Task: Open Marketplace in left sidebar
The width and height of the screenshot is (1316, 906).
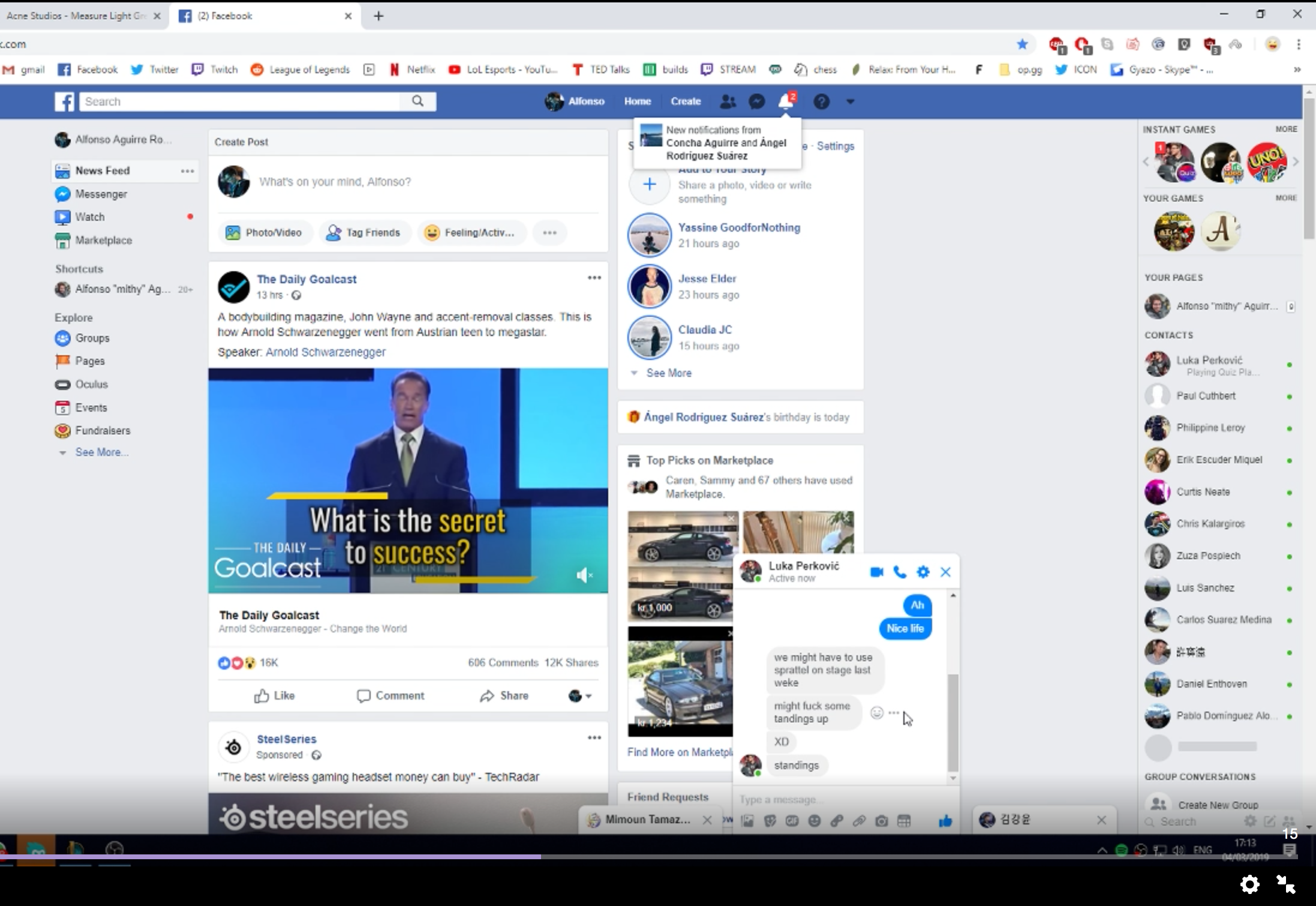Action: tap(103, 240)
